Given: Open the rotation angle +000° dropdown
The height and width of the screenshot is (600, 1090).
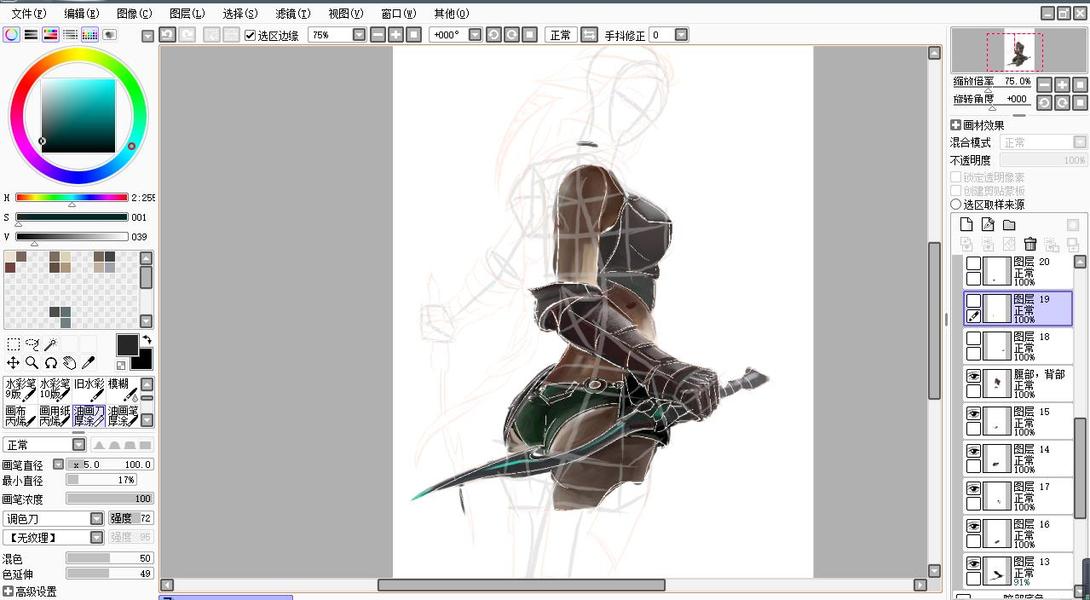Looking at the screenshot, I should pos(475,34).
